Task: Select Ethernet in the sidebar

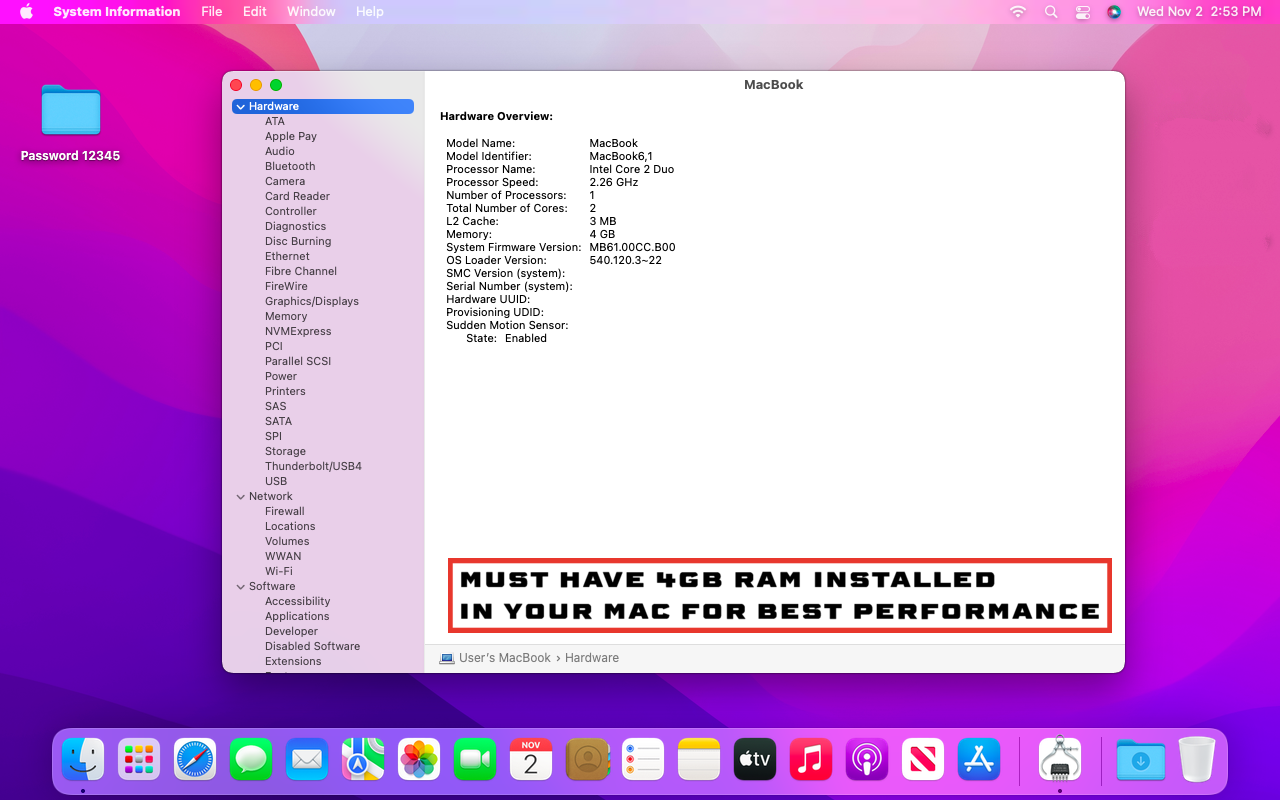Action: tap(287, 256)
